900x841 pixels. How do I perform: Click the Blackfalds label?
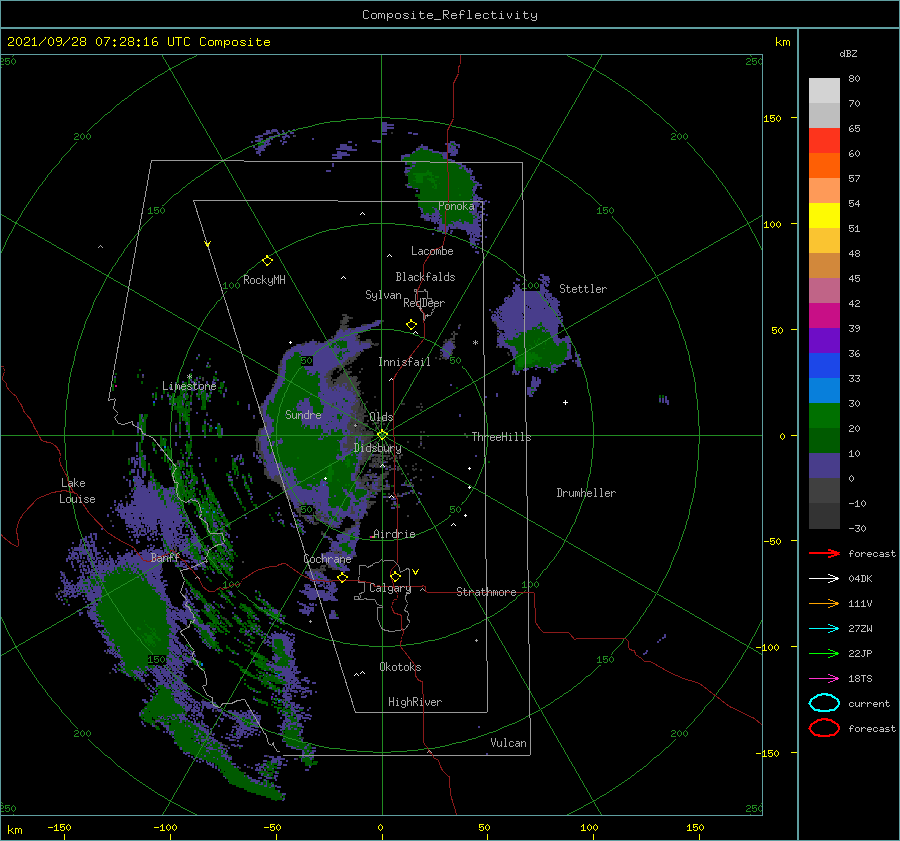point(425,277)
